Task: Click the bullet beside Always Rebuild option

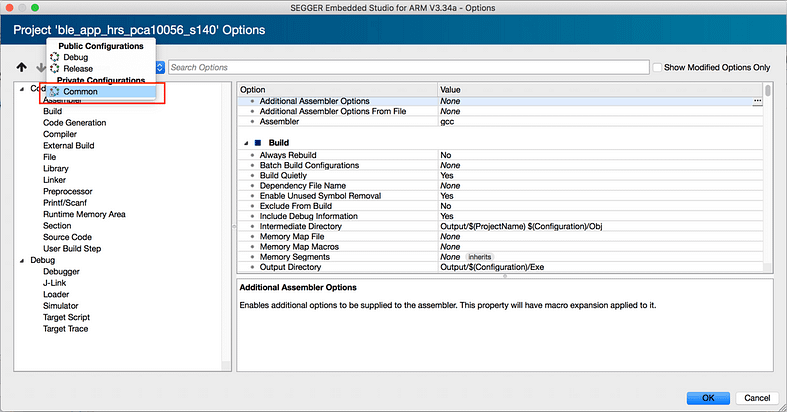Action: [252, 156]
